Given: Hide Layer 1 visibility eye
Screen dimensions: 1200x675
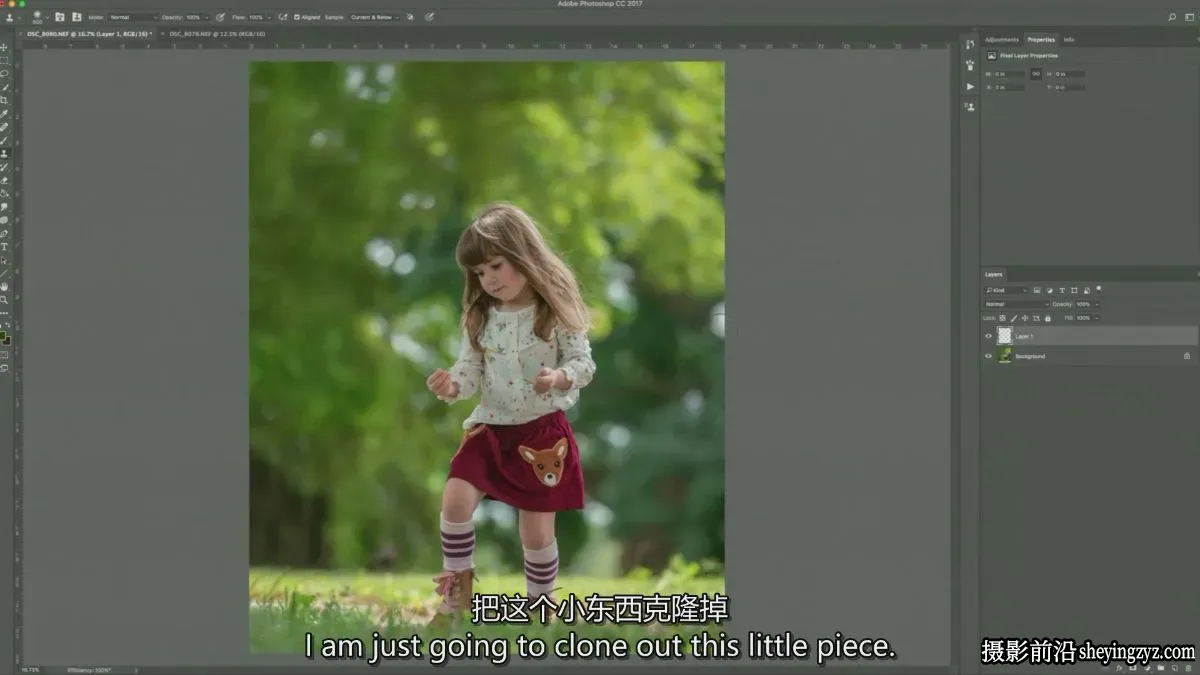Looking at the screenshot, I should pyautogui.click(x=989, y=336).
